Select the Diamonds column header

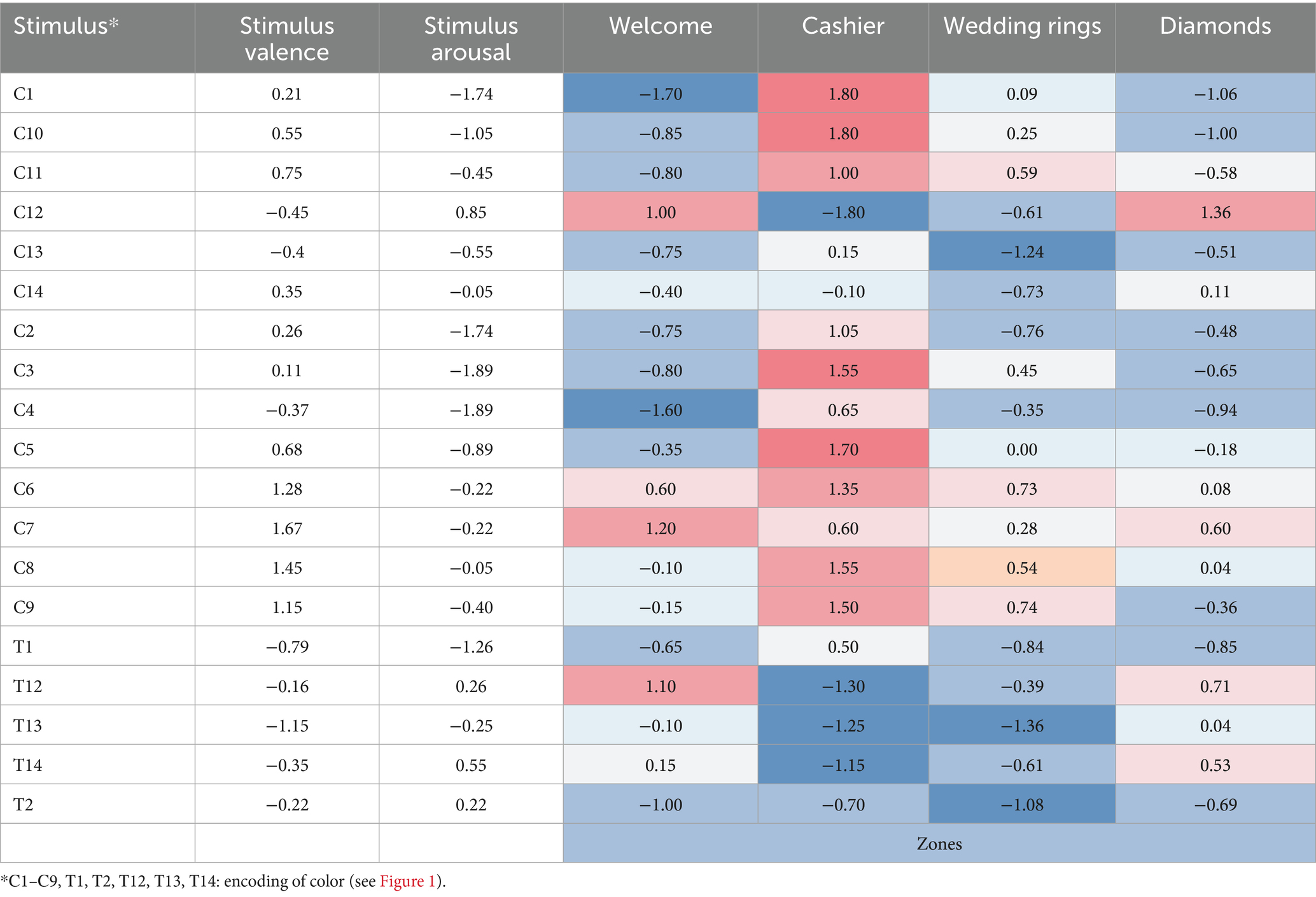pyautogui.click(x=1215, y=26)
